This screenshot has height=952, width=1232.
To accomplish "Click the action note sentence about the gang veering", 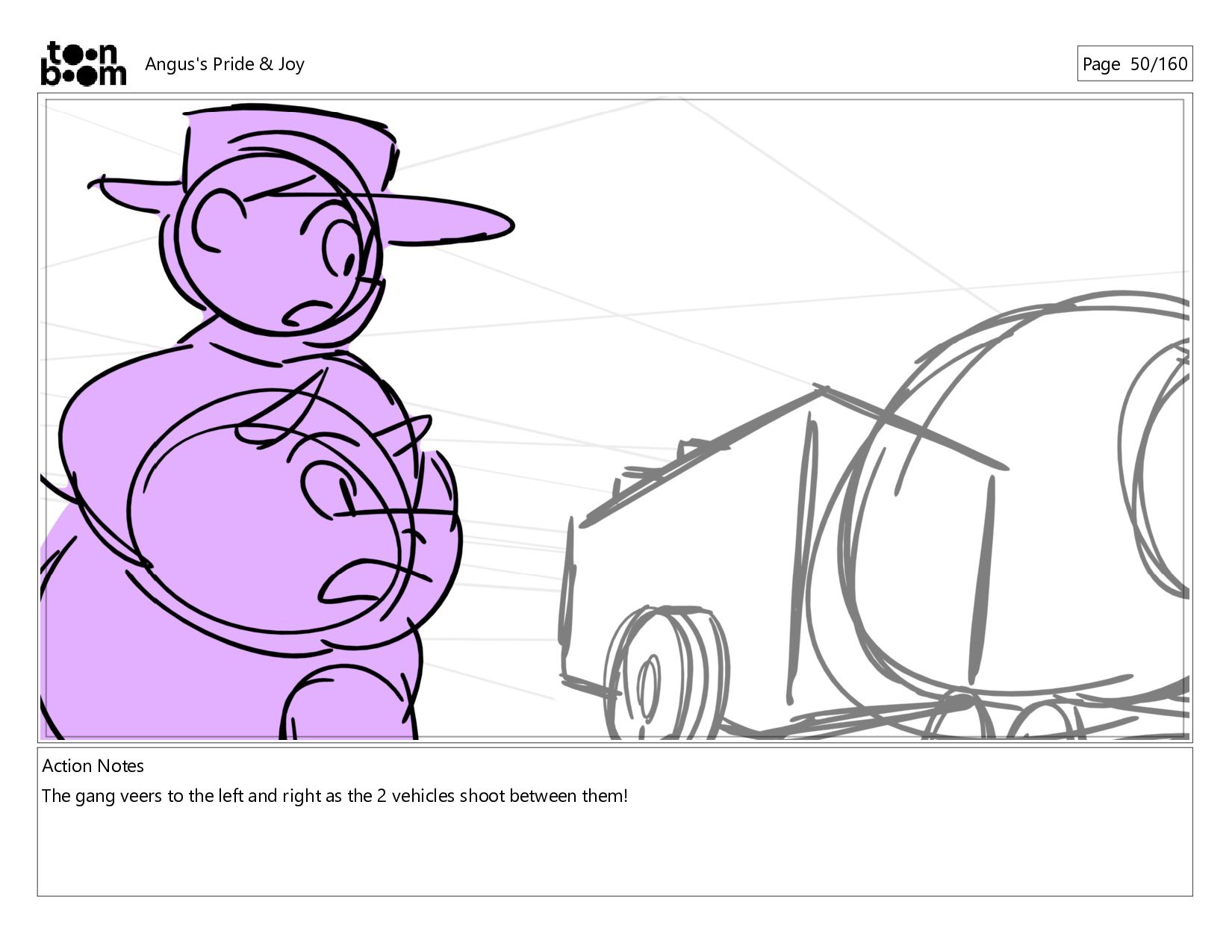I will point(335,796).
